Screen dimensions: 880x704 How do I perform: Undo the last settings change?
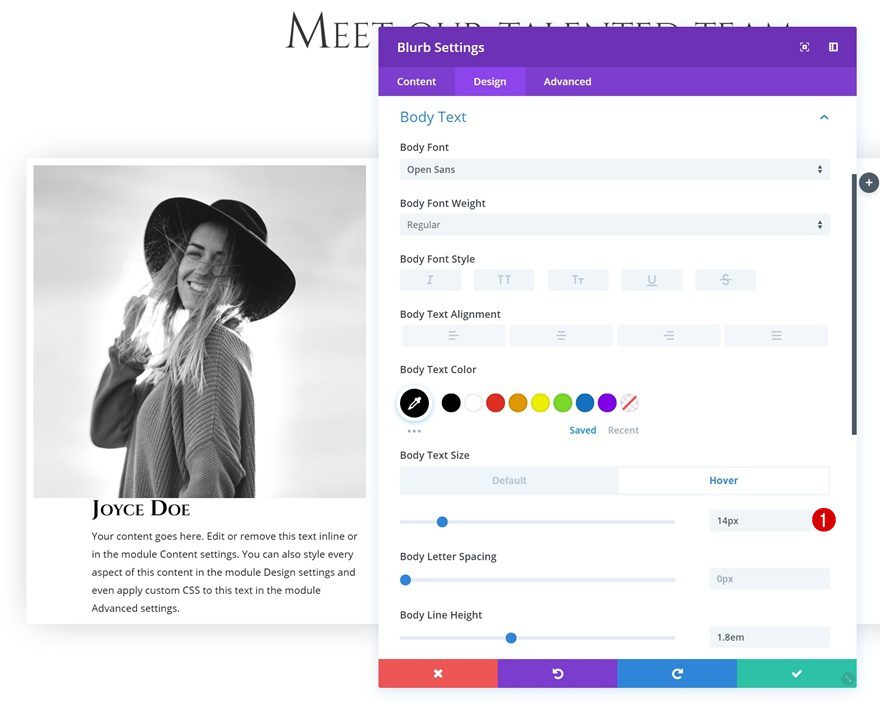click(557, 673)
